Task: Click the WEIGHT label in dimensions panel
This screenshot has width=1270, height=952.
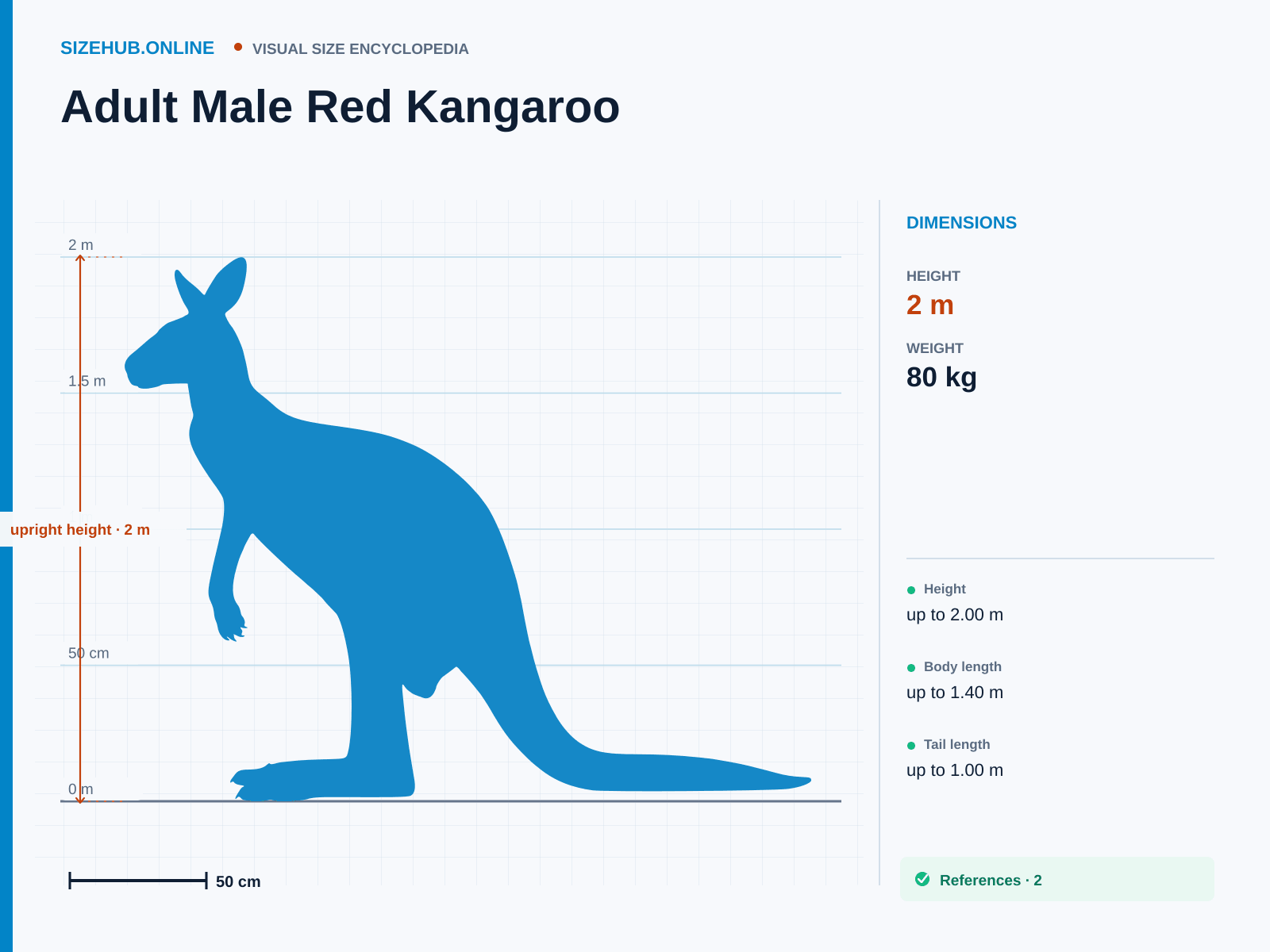Action: point(935,348)
